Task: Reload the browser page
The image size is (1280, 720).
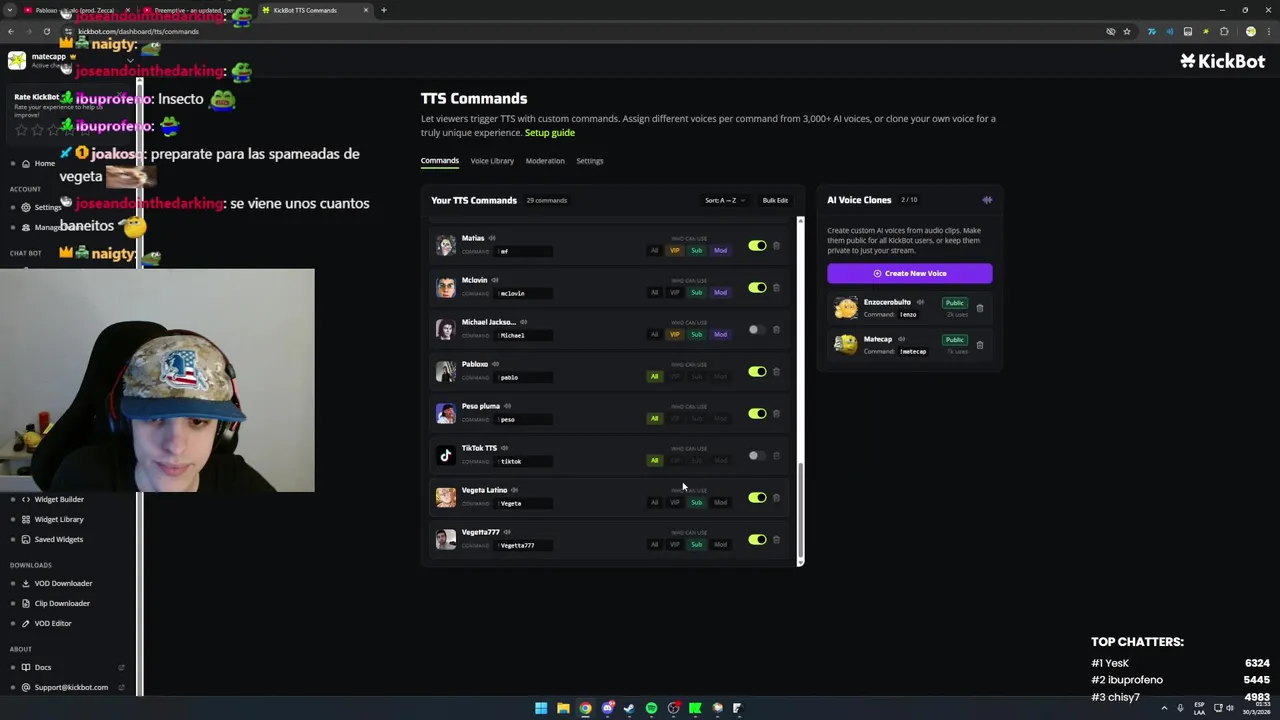Action: pos(46,31)
